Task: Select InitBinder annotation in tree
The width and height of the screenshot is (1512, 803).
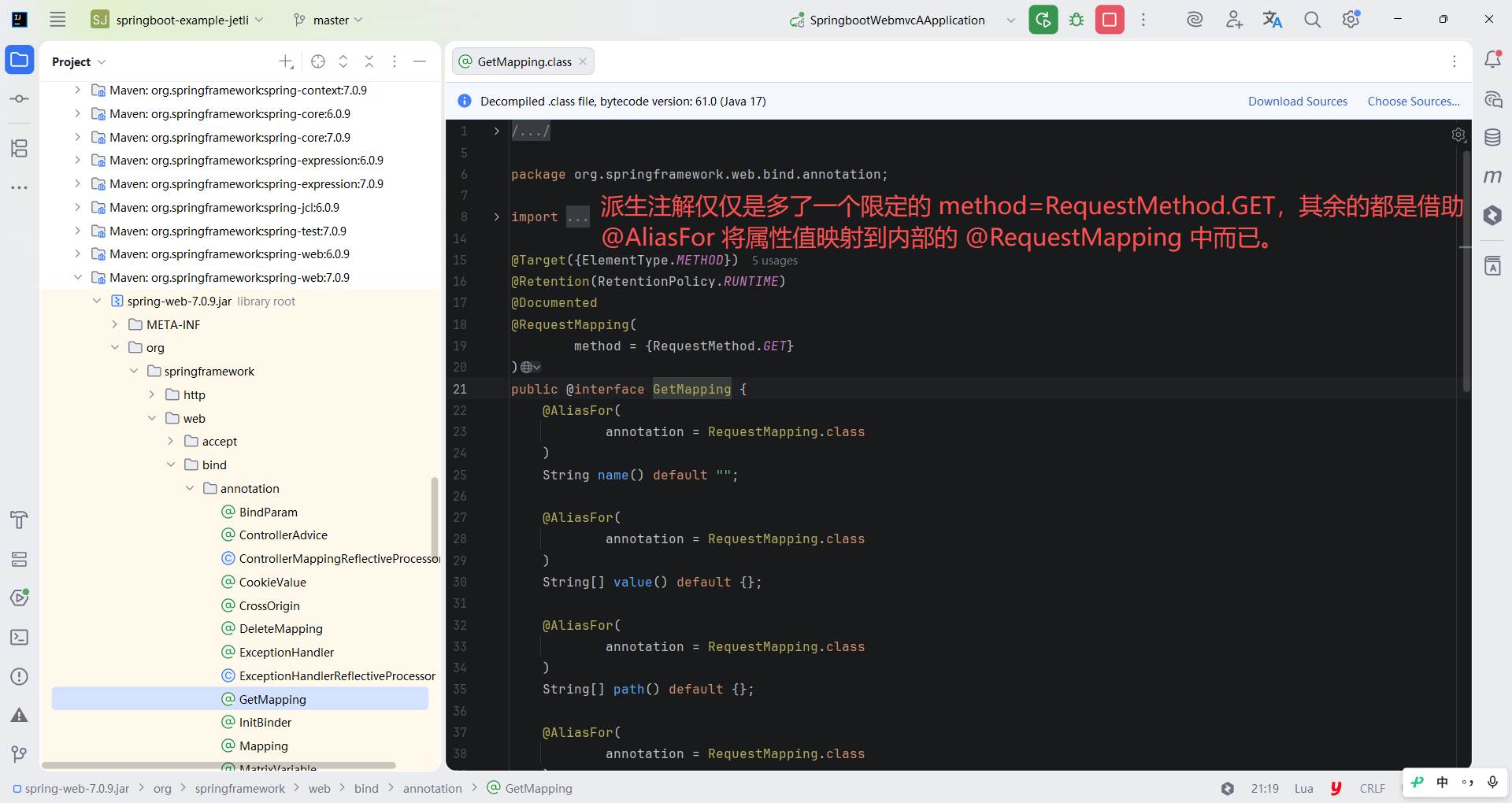Action: (265, 722)
